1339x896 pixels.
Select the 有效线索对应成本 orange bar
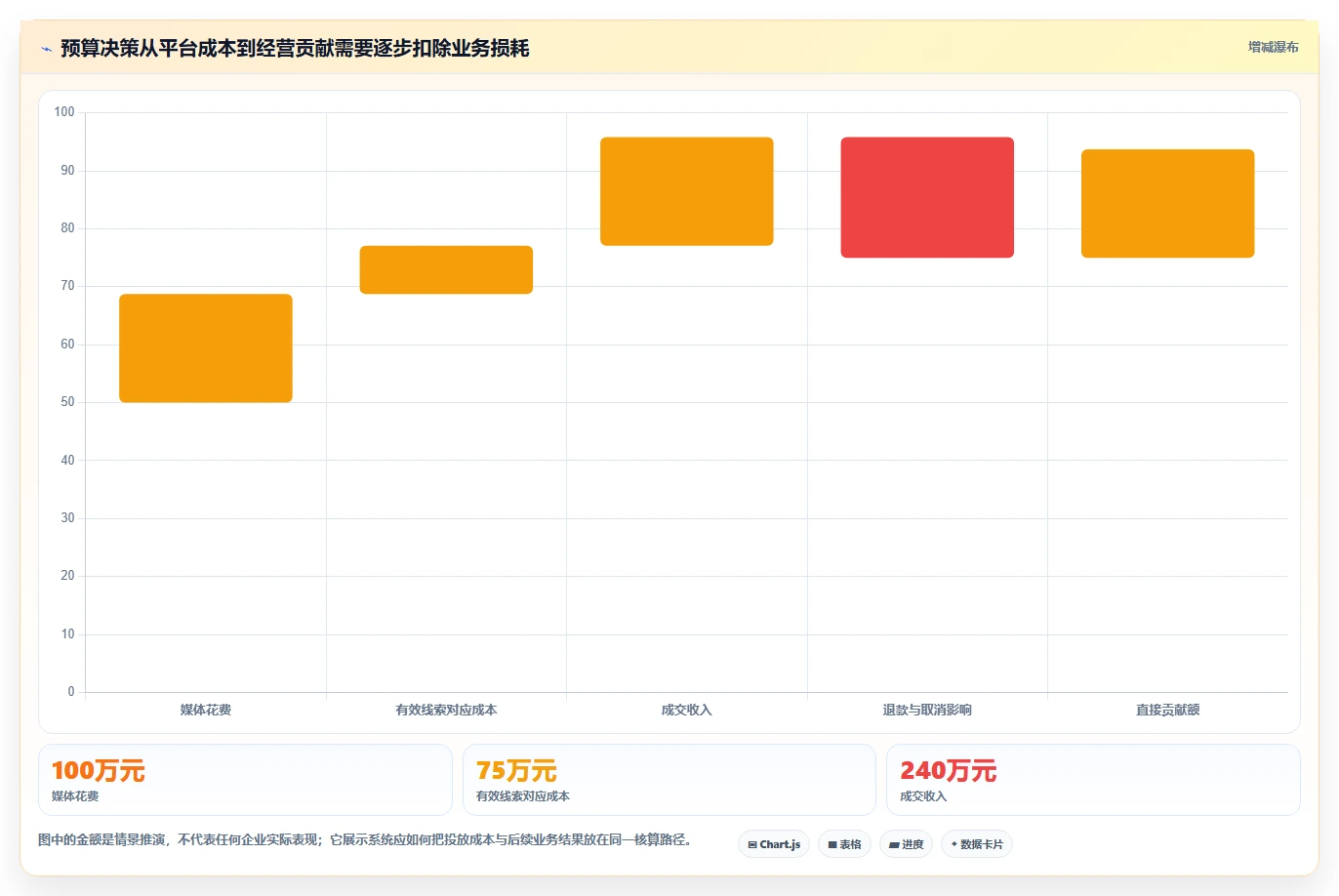(x=446, y=269)
